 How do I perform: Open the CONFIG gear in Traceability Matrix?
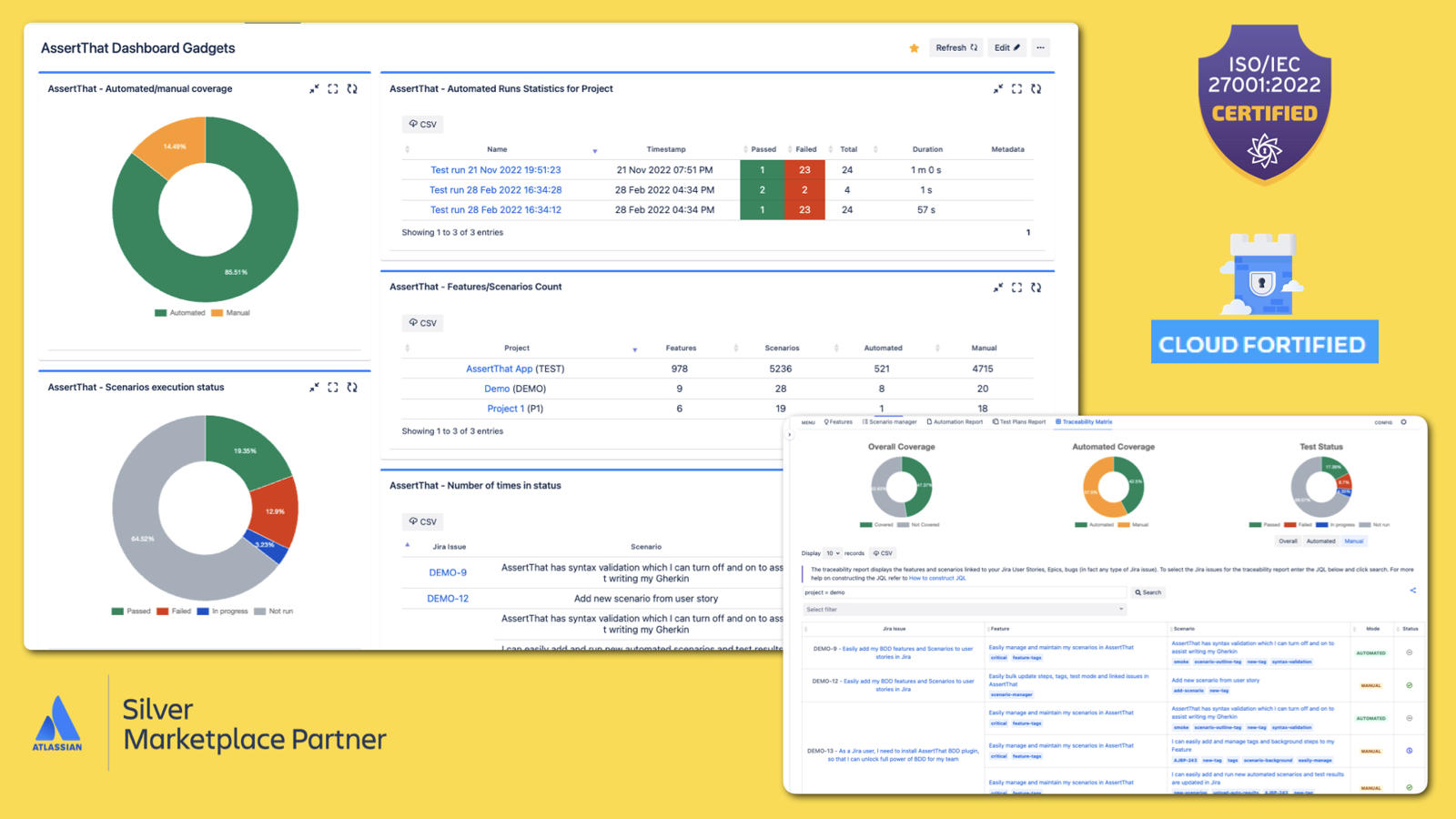point(1403,422)
